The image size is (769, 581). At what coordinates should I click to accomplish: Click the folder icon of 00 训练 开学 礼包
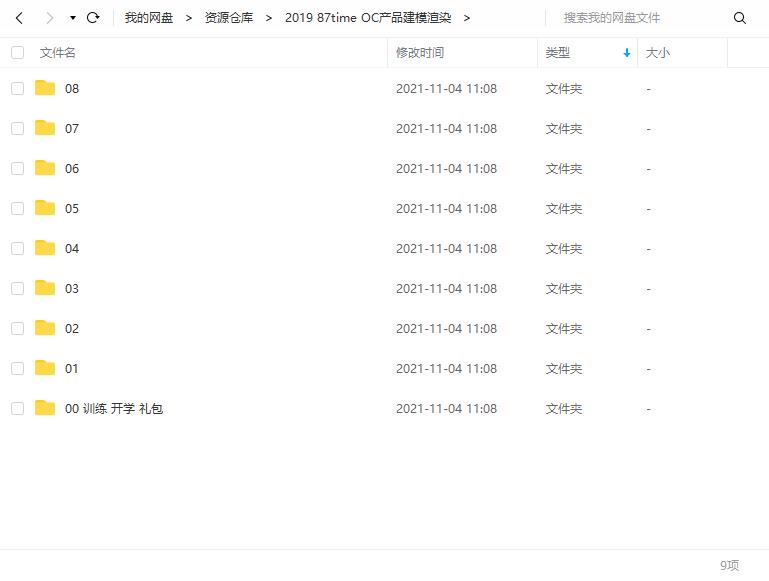[45, 407]
